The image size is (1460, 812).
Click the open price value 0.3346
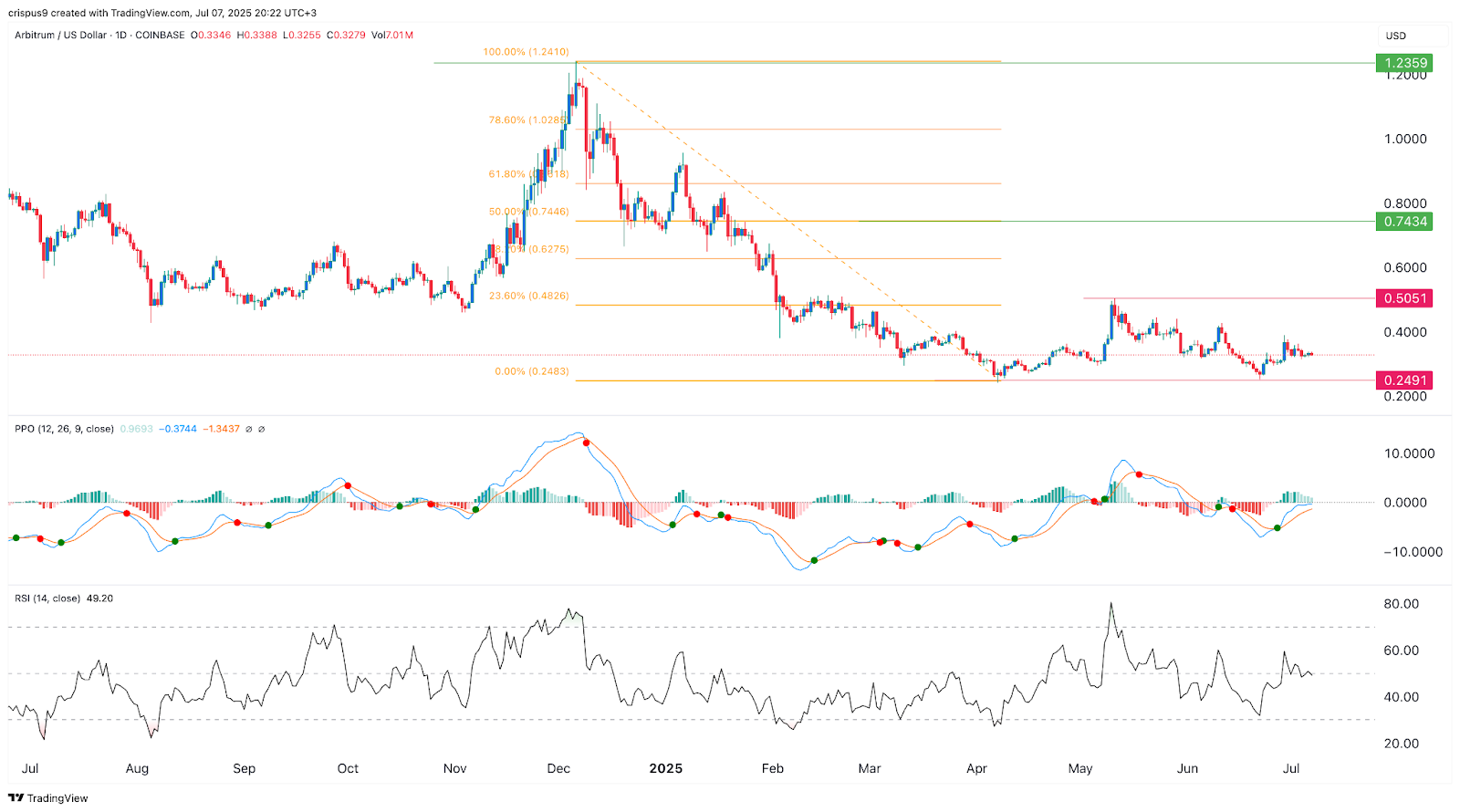214,36
